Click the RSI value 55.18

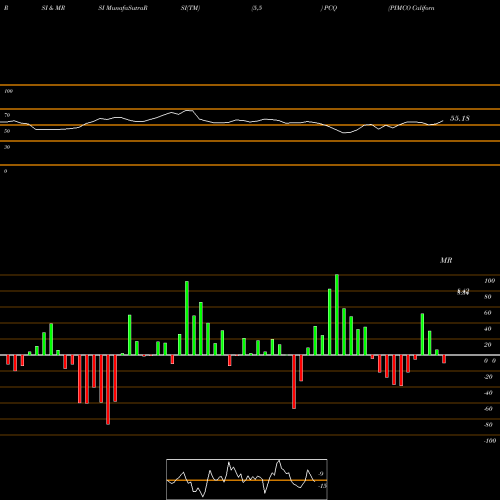pyautogui.click(x=460, y=118)
